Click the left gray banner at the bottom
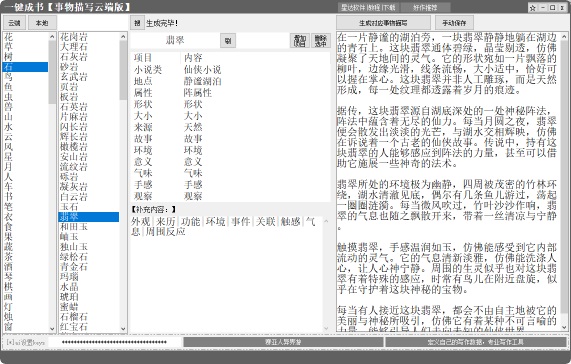This screenshot has height=364, width=571. [x=283, y=342]
